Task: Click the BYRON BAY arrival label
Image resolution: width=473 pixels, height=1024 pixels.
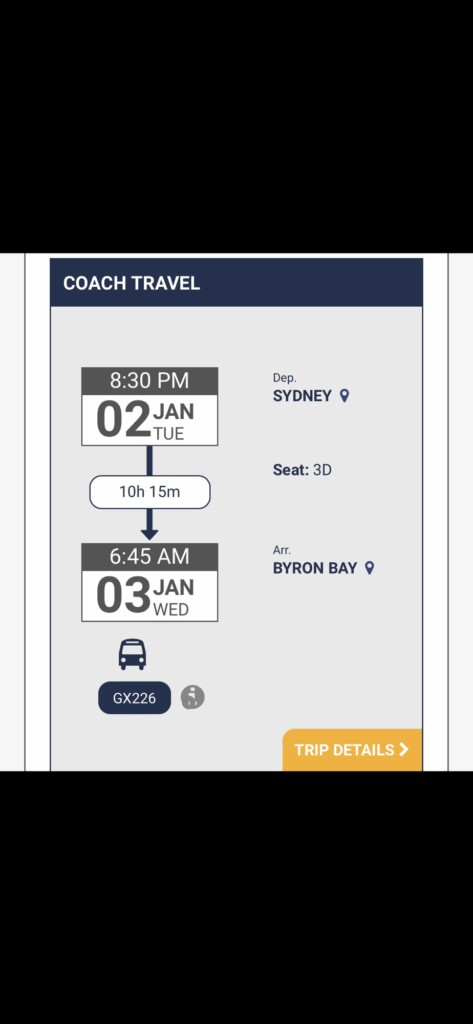Action: tap(315, 568)
